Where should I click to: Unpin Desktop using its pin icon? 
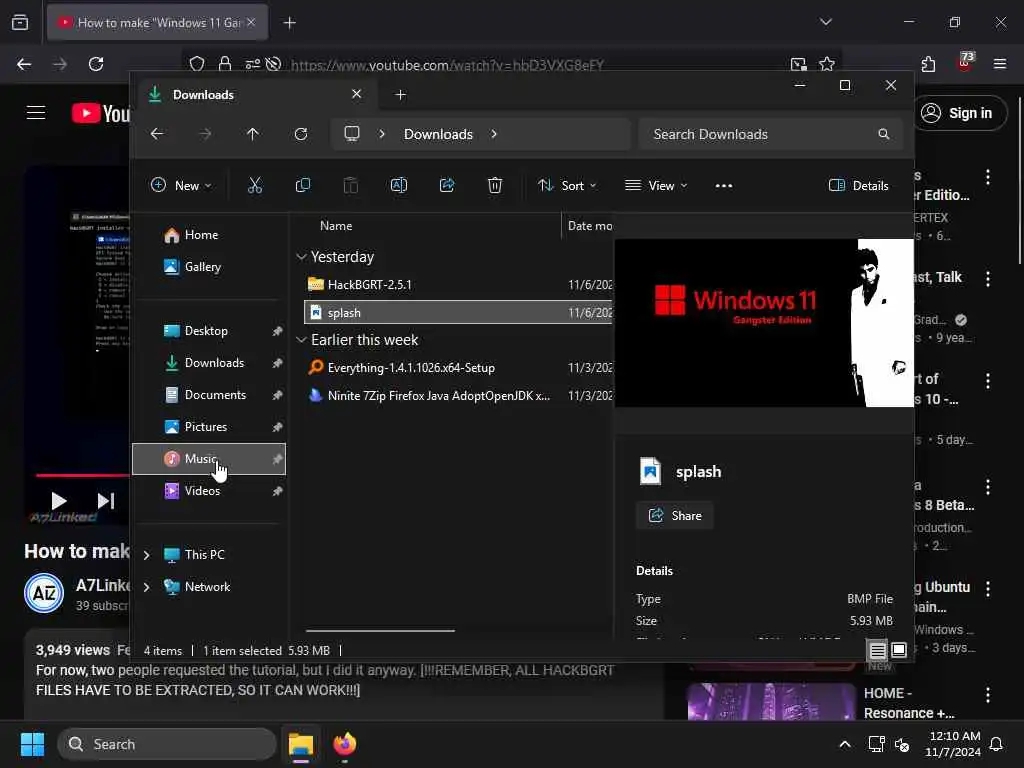click(278, 331)
